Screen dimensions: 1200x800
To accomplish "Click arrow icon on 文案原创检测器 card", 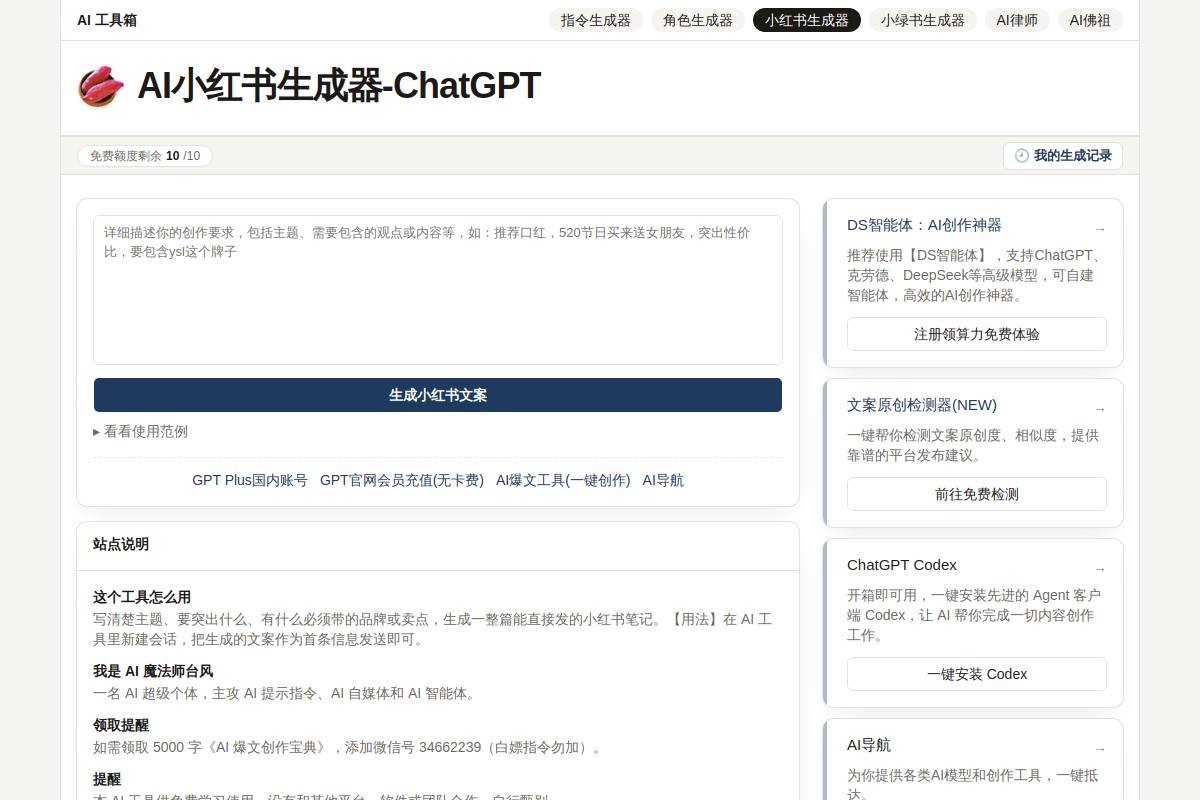I will click(1100, 409).
